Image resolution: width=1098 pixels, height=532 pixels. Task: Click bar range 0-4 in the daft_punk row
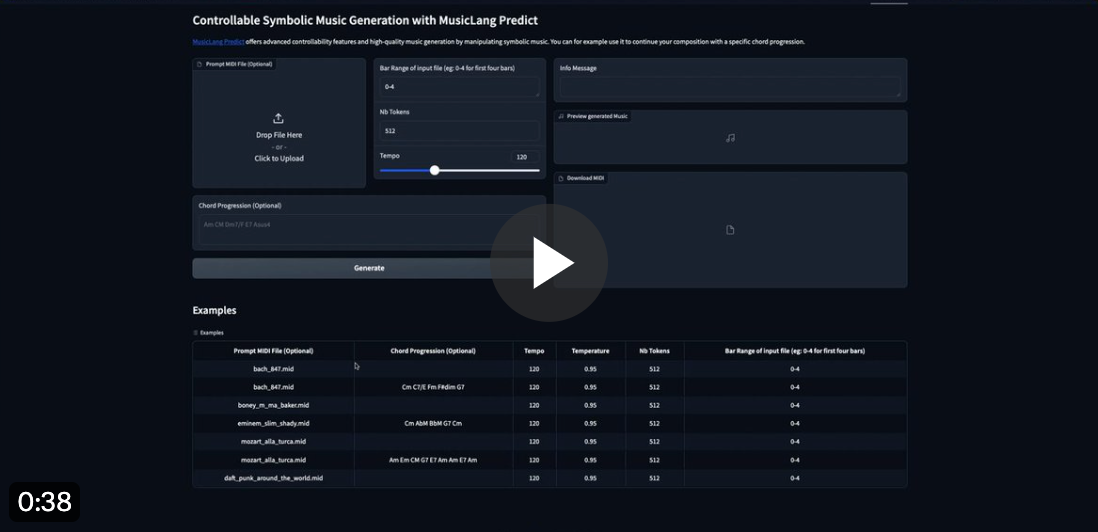tap(795, 478)
